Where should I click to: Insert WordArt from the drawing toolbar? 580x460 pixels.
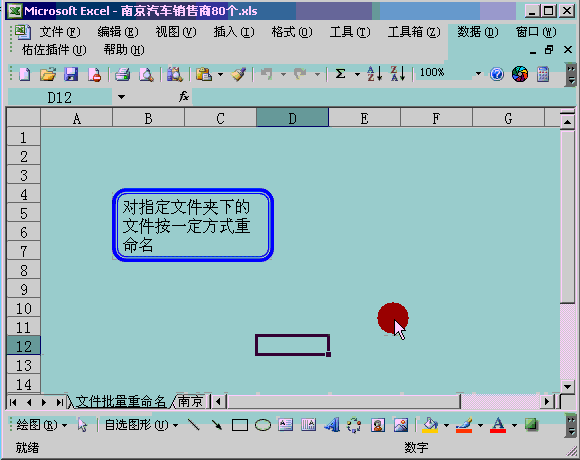click(332, 425)
